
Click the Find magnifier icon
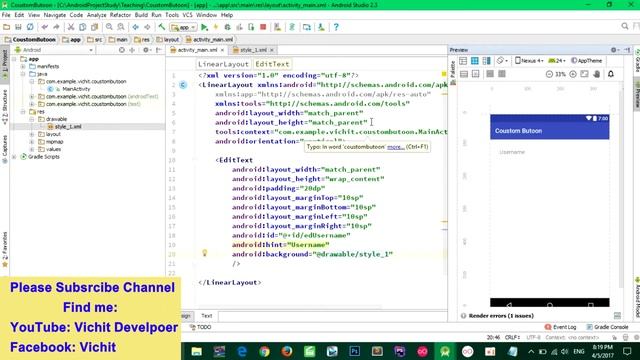pos(109,27)
